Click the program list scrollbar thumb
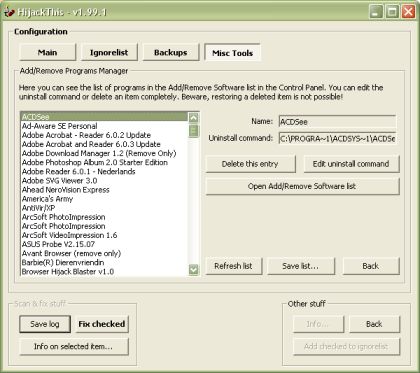This screenshot has height=373, width=420. click(193, 130)
